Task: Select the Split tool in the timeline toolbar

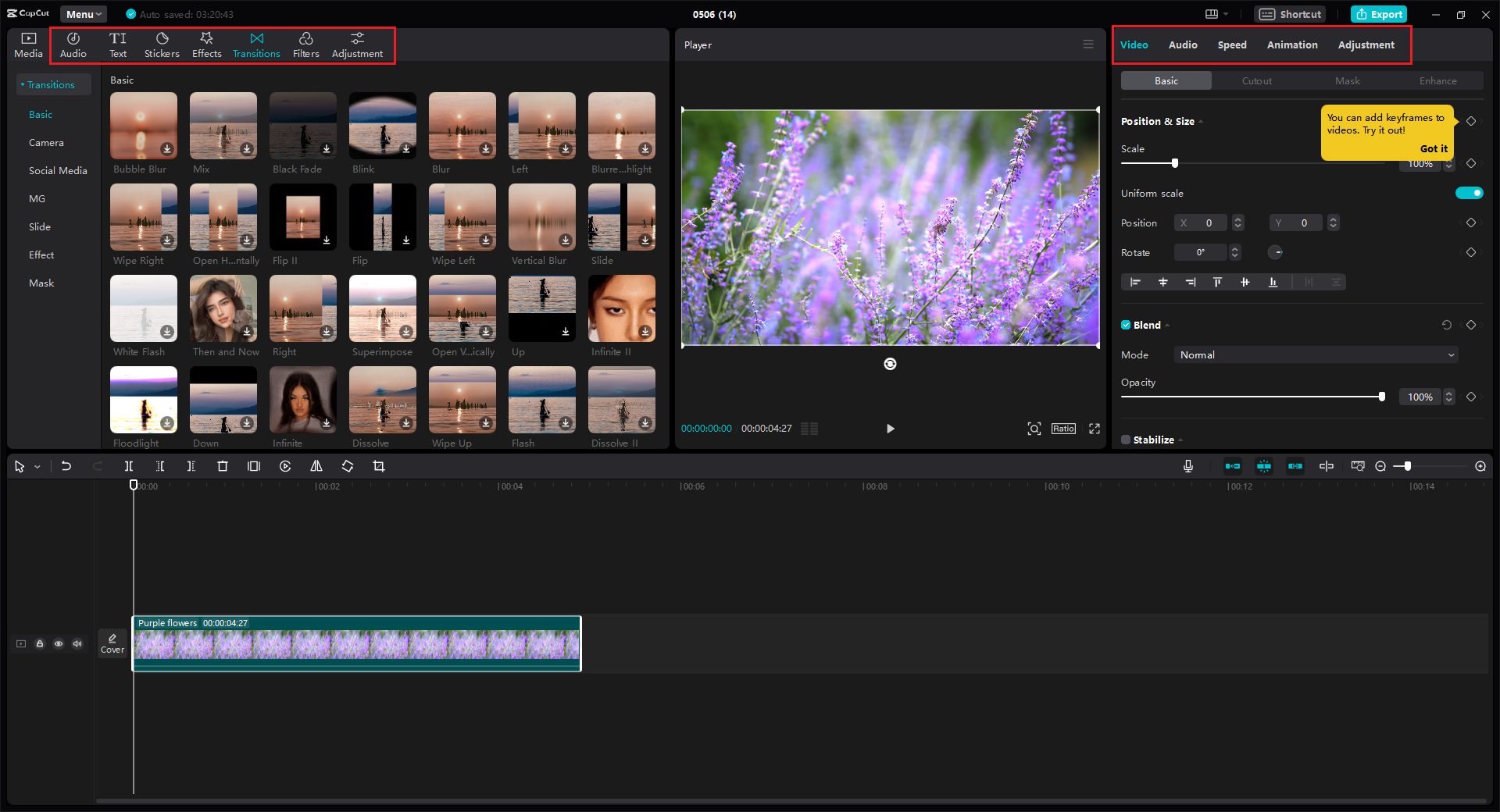Action: pyautogui.click(x=129, y=466)
